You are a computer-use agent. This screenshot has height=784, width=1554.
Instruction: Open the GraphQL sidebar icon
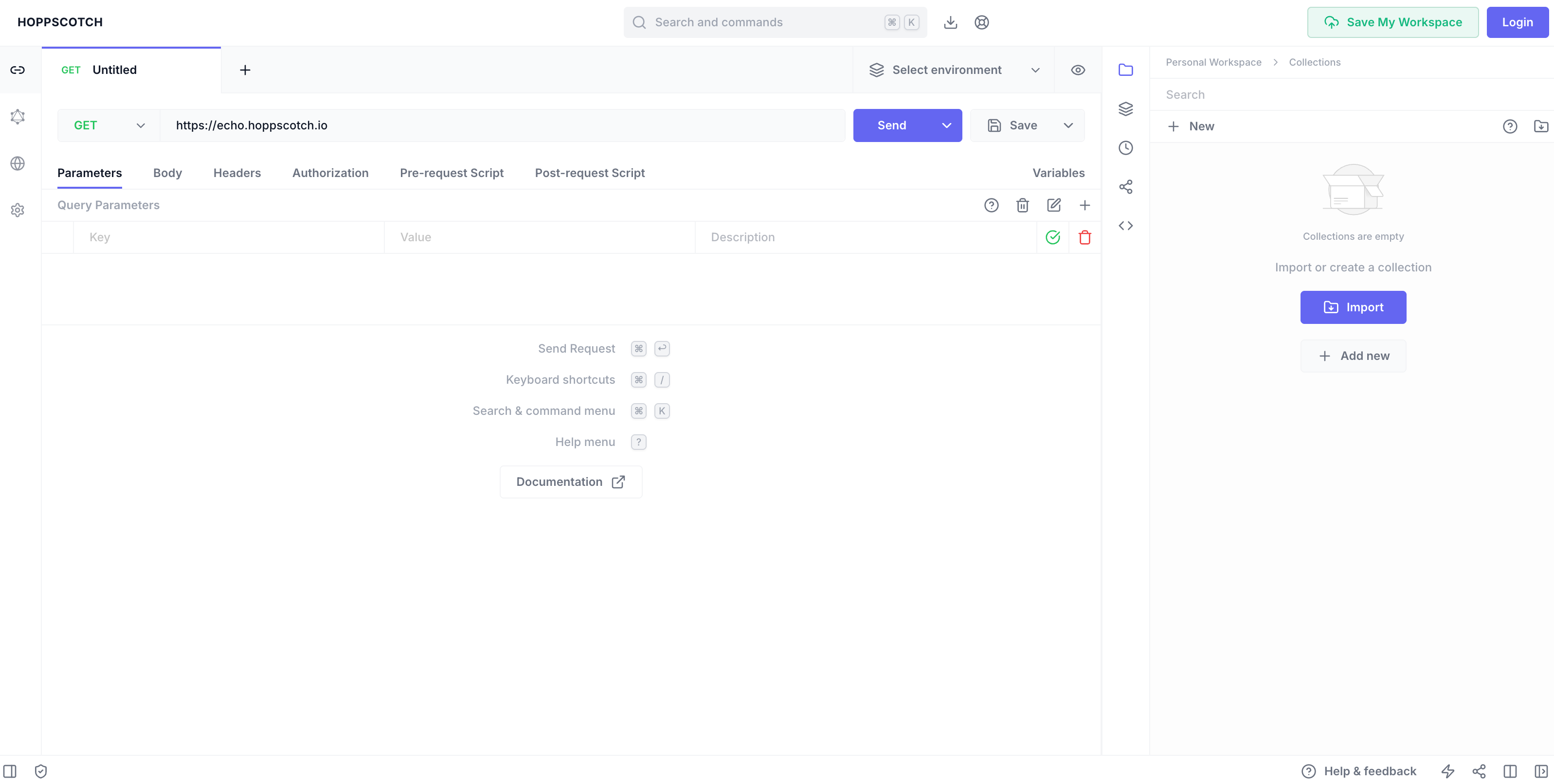coord(18,116)
